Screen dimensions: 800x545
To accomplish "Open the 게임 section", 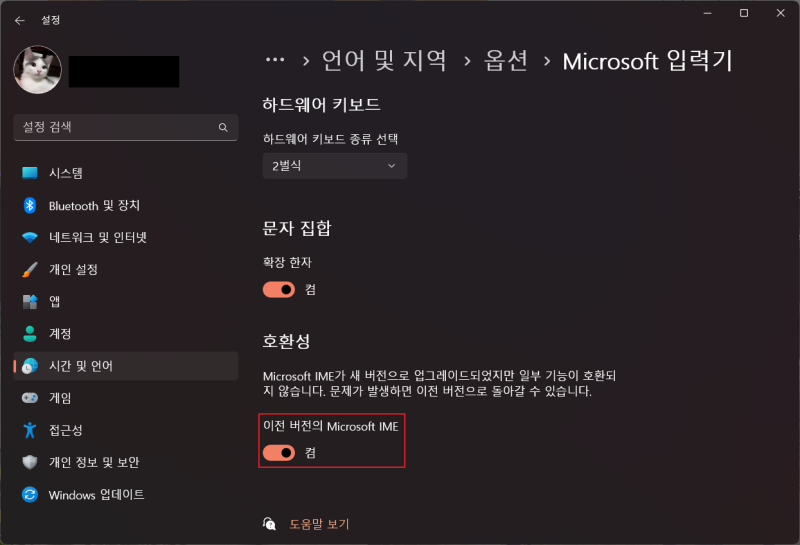I will (126, 398).
